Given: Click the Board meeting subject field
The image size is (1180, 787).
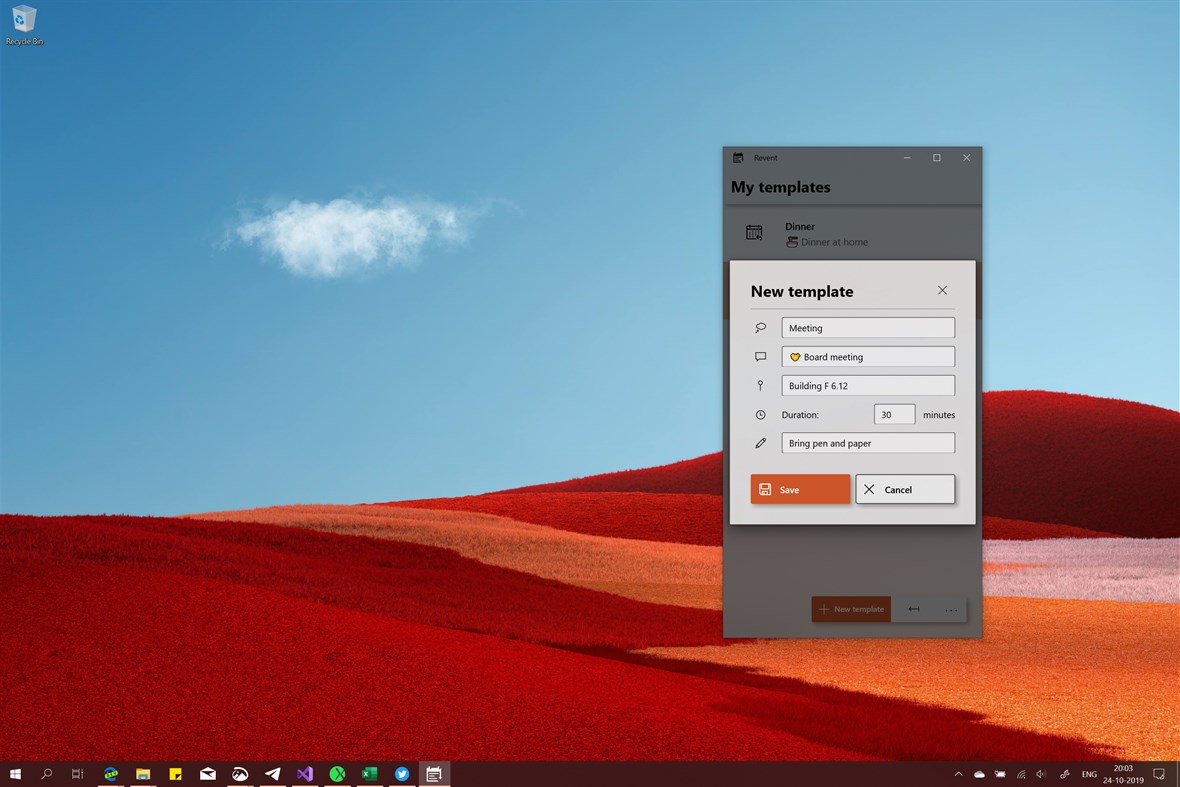Looking at the screenshot, I should click(x=868, y=357).
